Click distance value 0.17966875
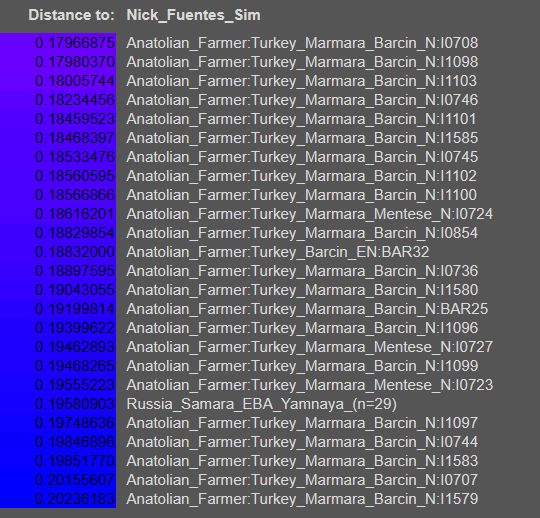This screenshot has width=540, height=518. pyautogui.click(x=75, y=43)
